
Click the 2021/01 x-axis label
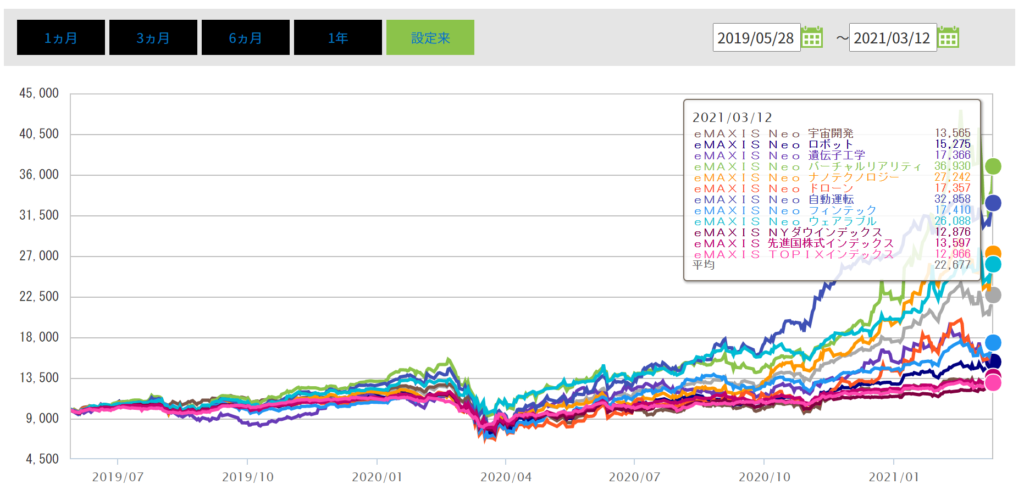tap(893, 477)
